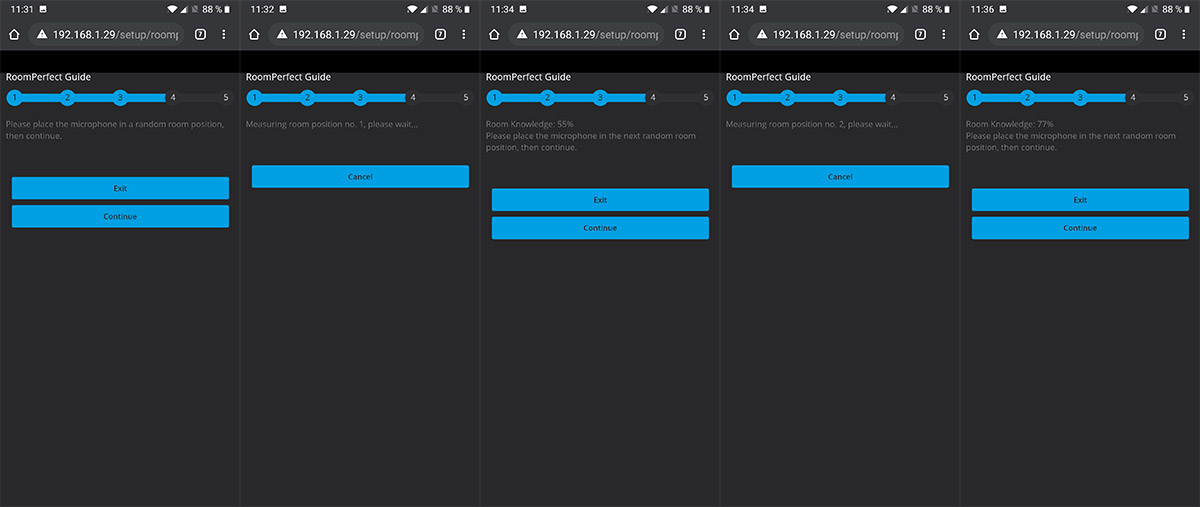Click Continue on the 11:31 screen

pos(120,216)
